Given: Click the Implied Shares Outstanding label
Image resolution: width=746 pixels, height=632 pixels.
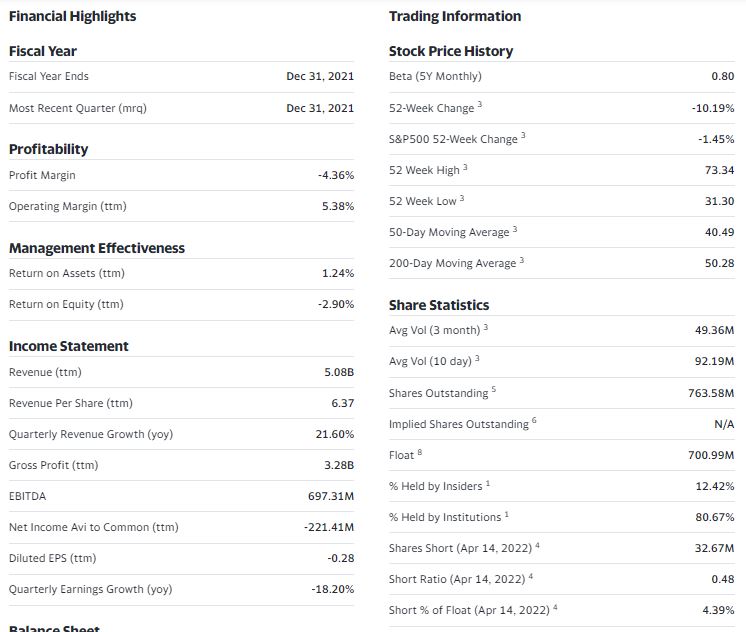Looking at the screenshot, I should (x=459, y=424).
